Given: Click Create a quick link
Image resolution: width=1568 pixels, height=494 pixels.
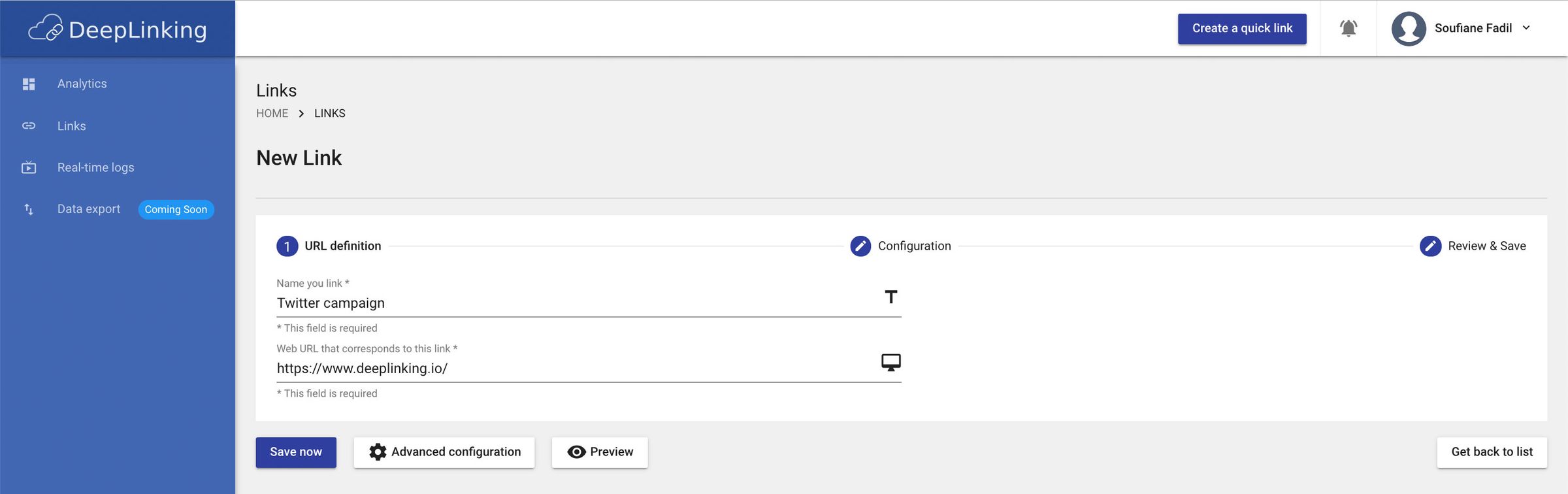Looking at the screenshot, I should tap(1241, 29).
